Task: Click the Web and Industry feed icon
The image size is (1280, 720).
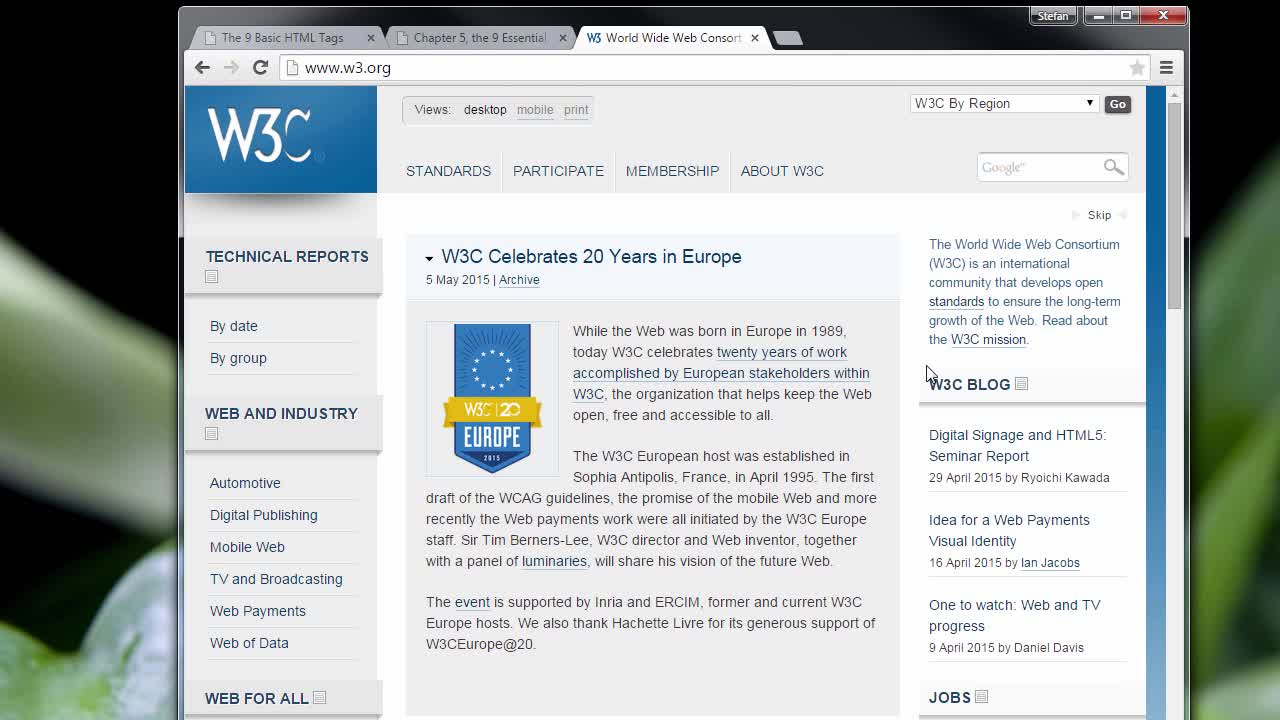Action: click(x=212, y=434)
